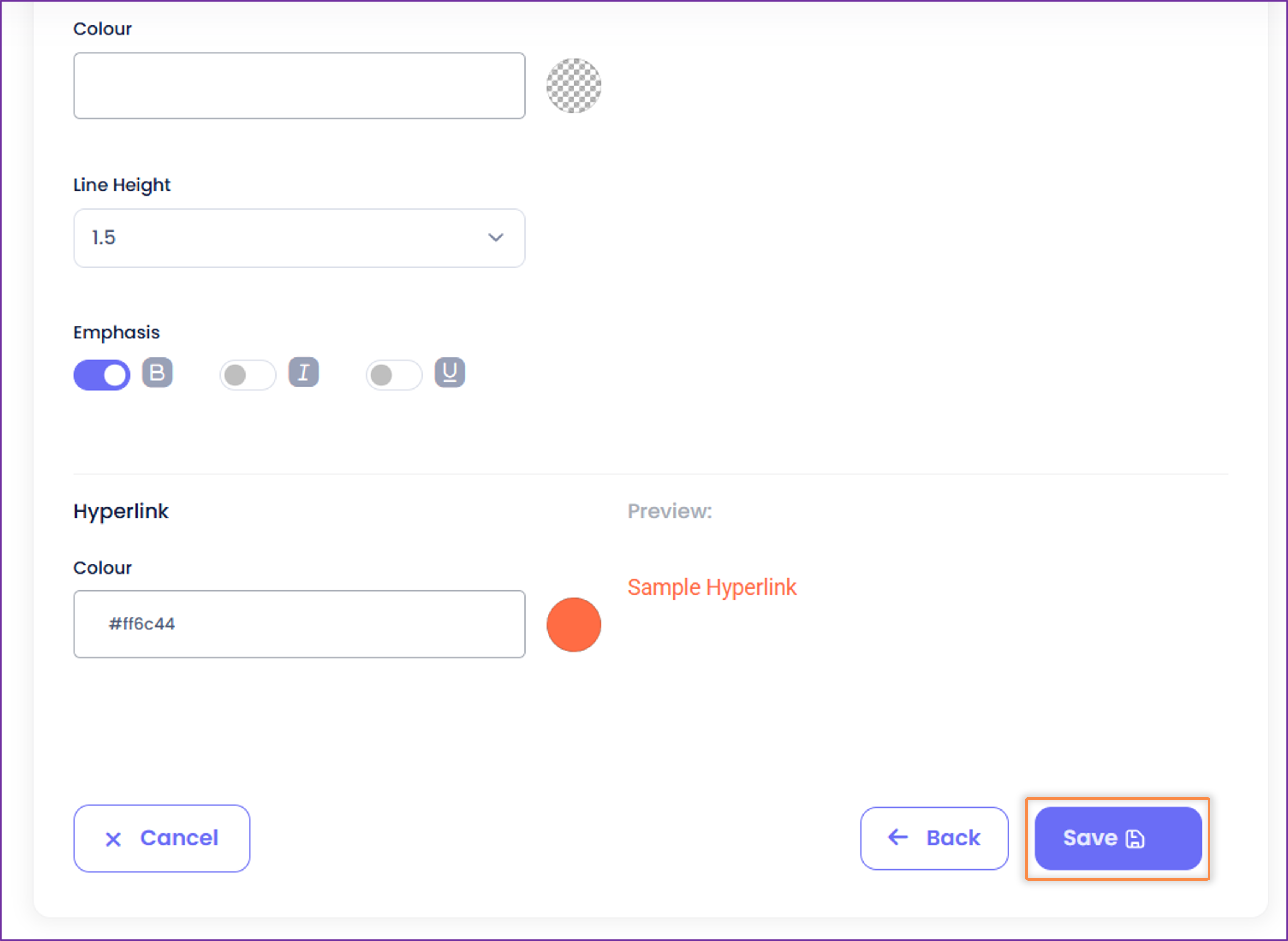
Task: Click the X icon in Cancel button
Action: 113,839
